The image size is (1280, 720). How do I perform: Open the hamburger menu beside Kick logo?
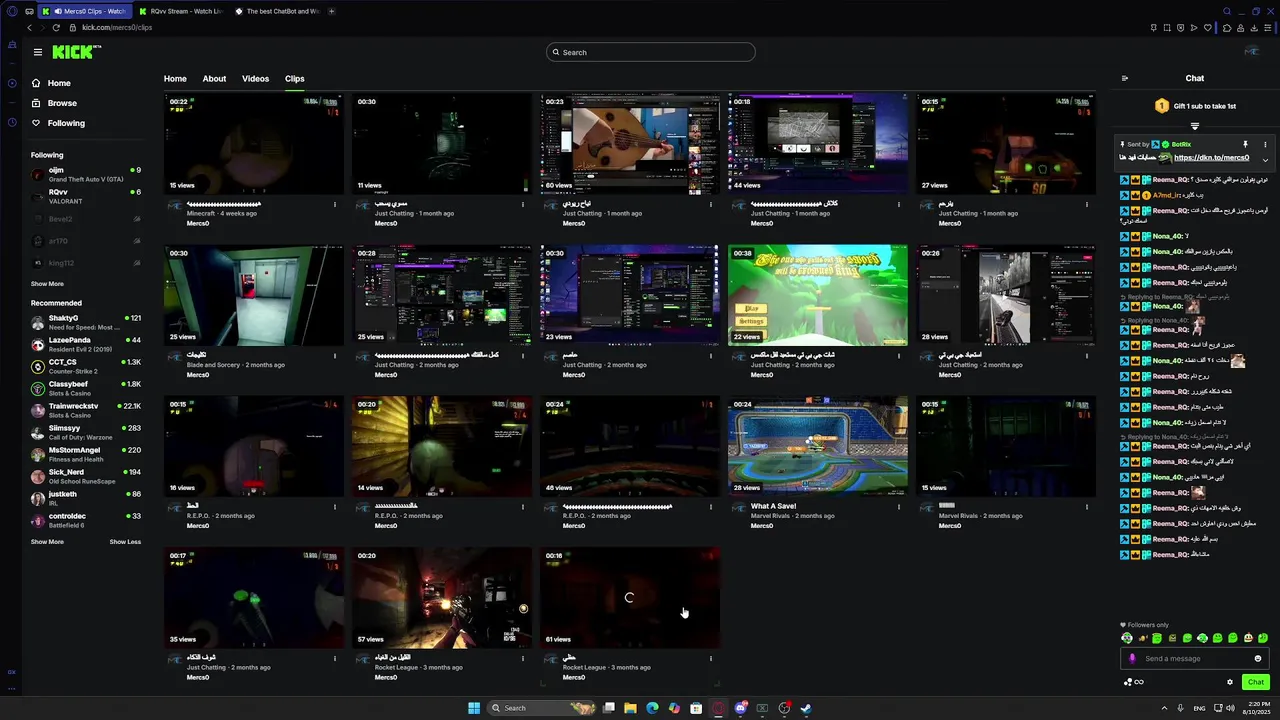tap(37, 52)
